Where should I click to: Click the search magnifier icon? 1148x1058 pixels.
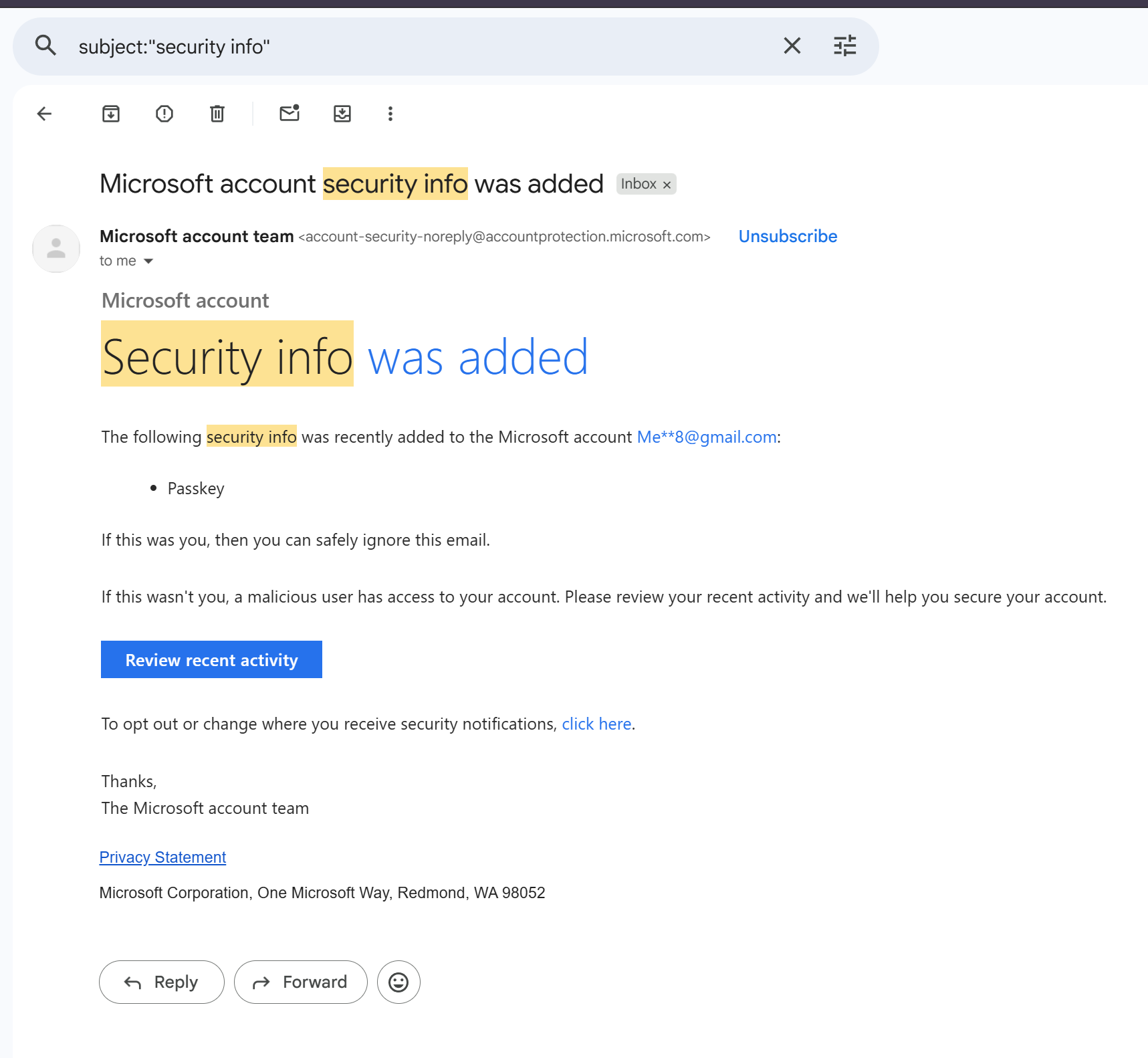point(45,45)
